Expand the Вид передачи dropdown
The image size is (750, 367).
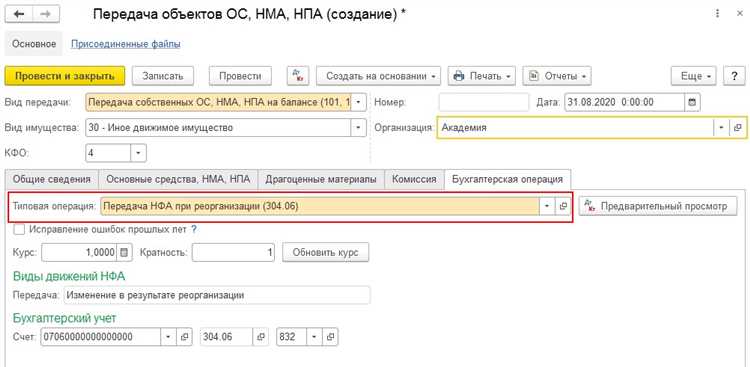click(359, 102)
